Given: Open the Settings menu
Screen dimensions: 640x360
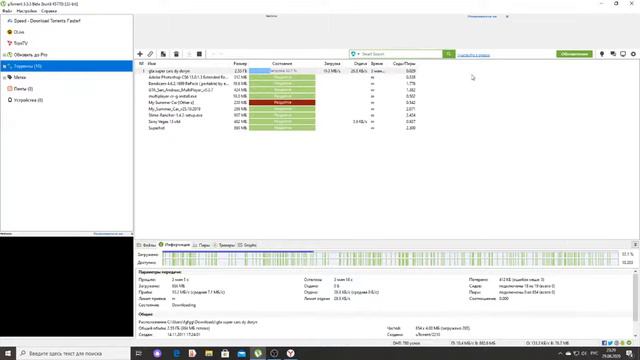Looking at the screenshot, I should tap(27, 11).
